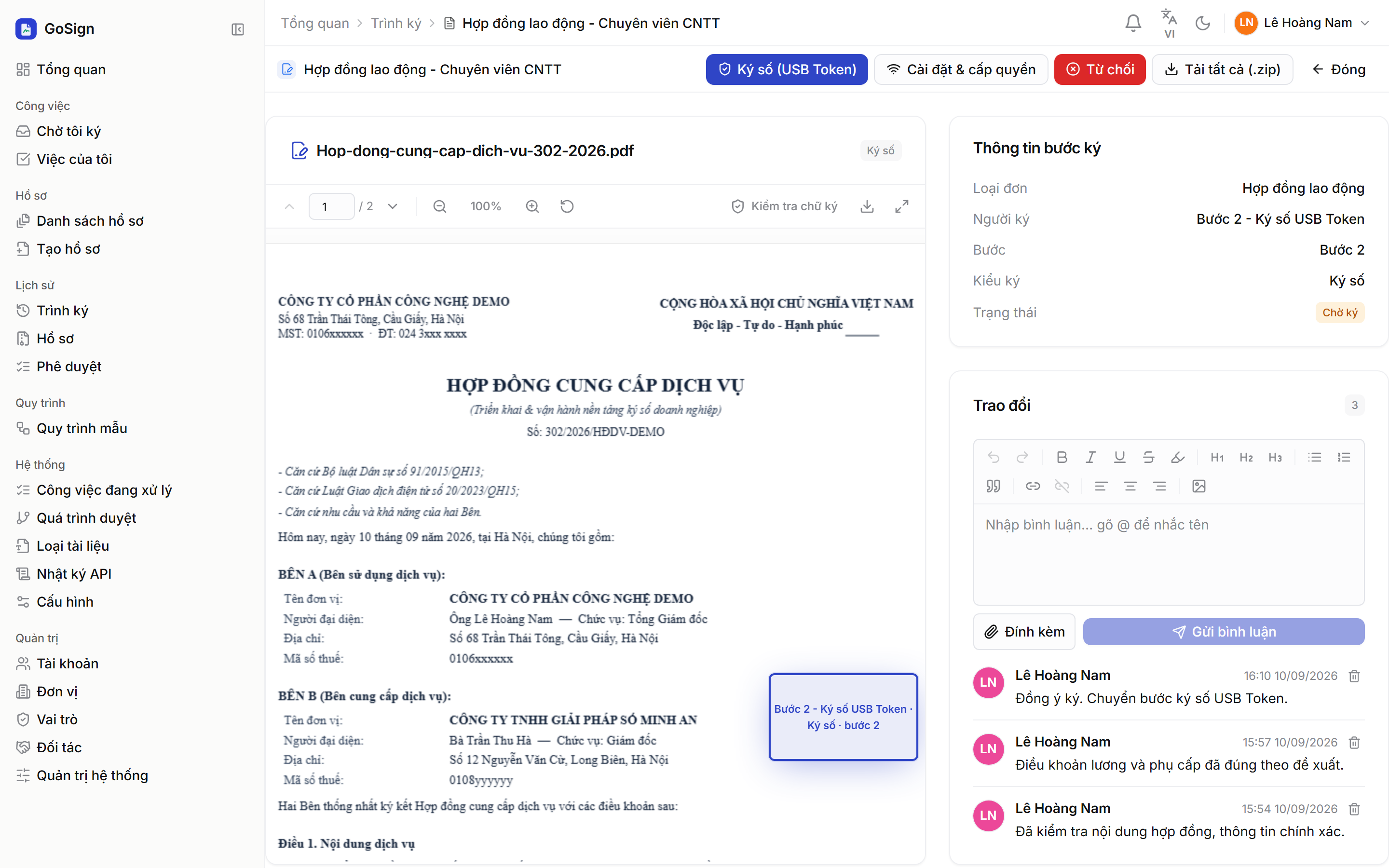Undo in comment editor
The height and width of the screenshot is (868, 1389).
click(993, 457)
